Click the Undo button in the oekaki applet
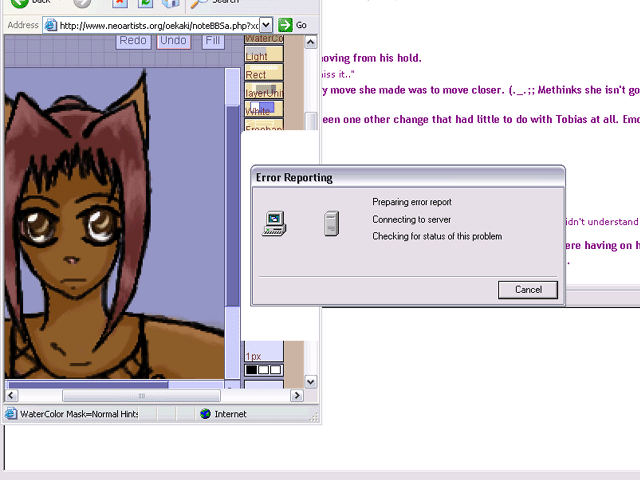640x480 pixels. [x=173, y=41]
